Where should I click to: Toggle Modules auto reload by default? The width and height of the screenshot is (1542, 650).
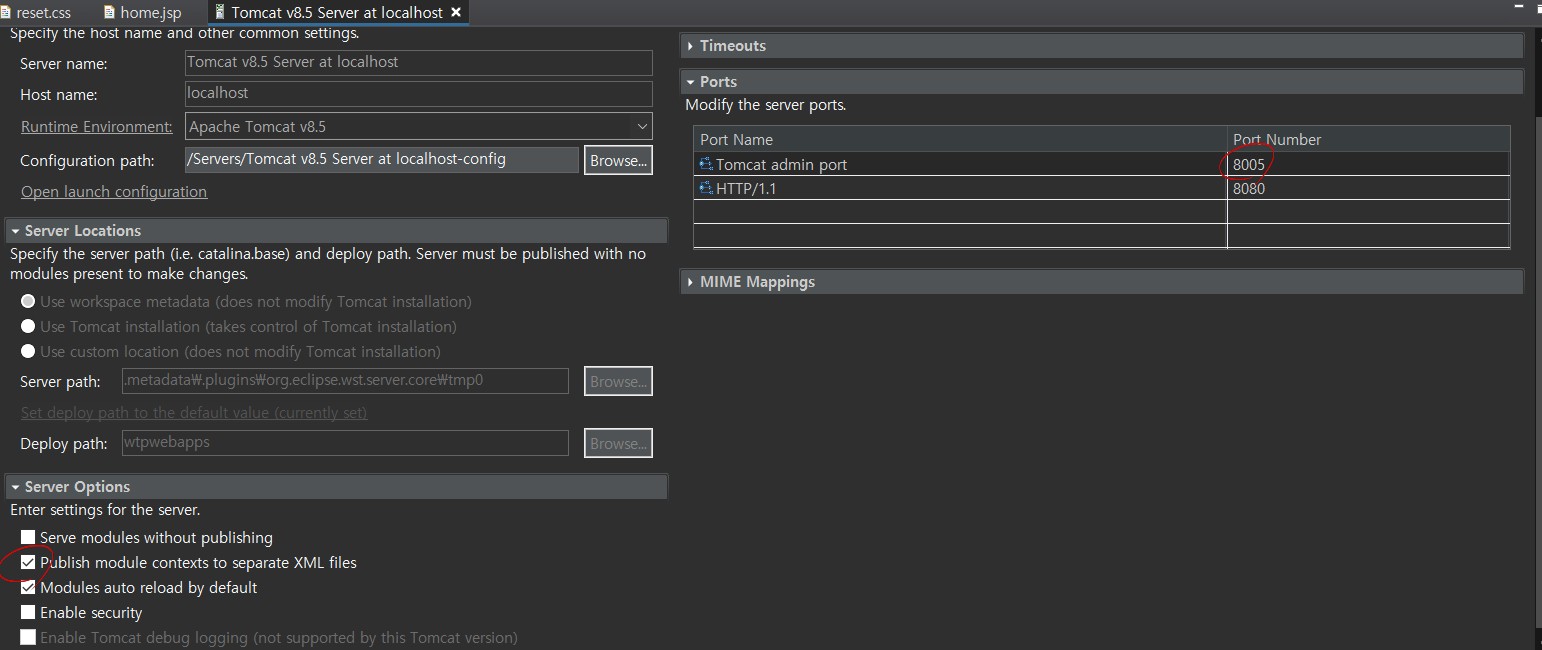[28, 588]
